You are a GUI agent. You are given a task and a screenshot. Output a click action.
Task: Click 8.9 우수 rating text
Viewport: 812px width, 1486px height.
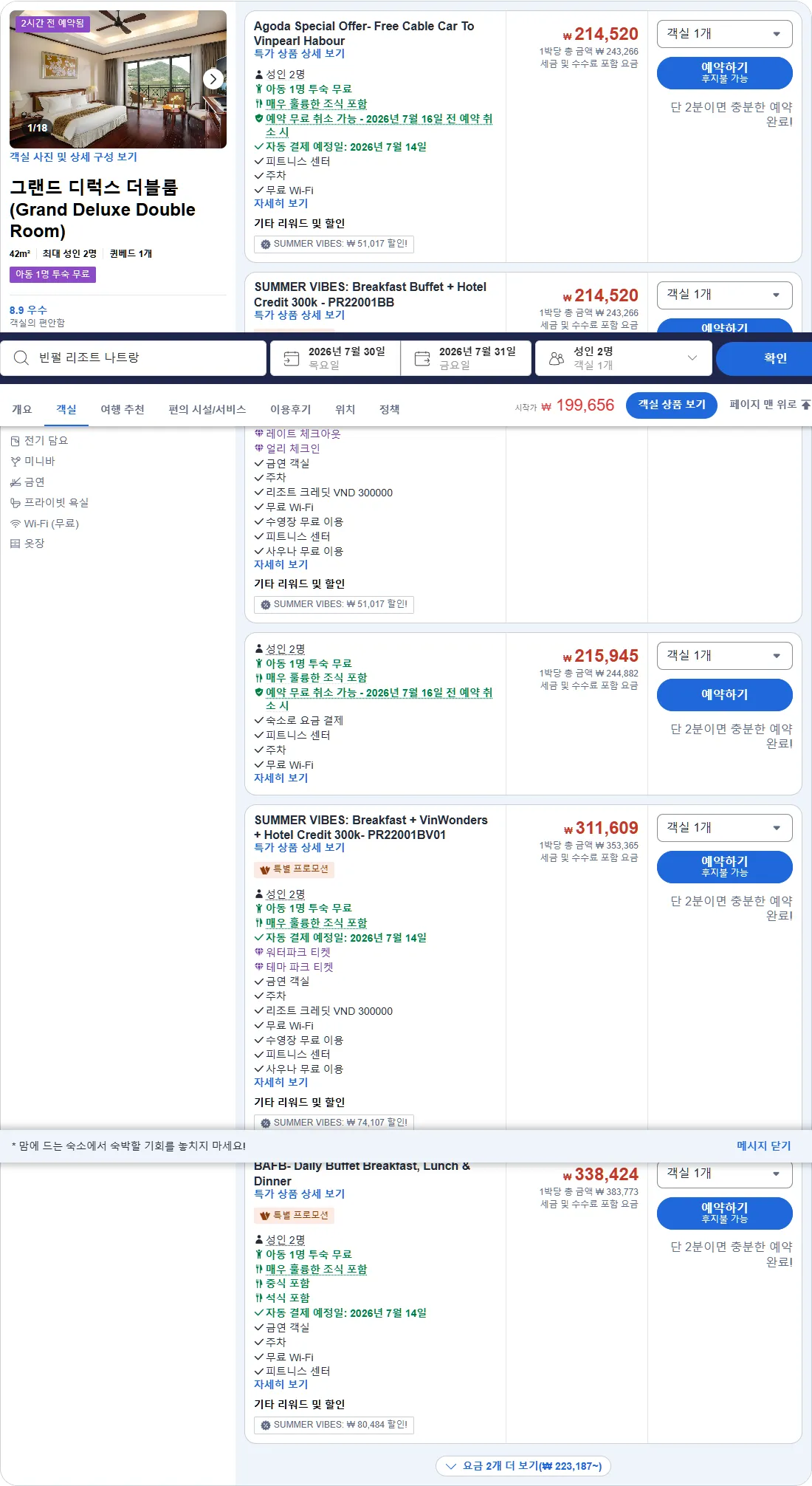coord(28,310)
